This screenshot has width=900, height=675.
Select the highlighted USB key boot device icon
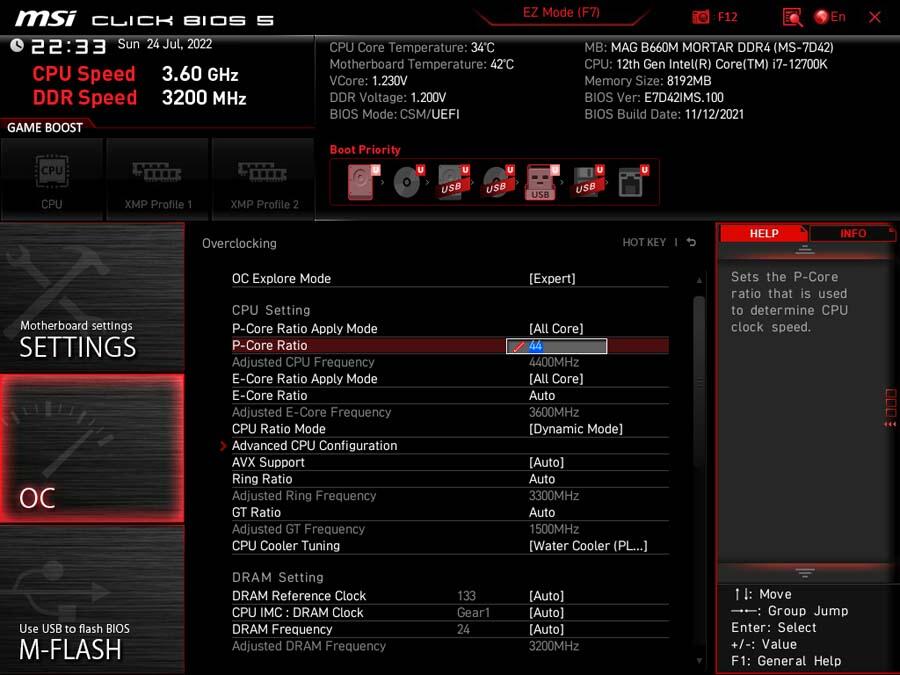point(541,182)
